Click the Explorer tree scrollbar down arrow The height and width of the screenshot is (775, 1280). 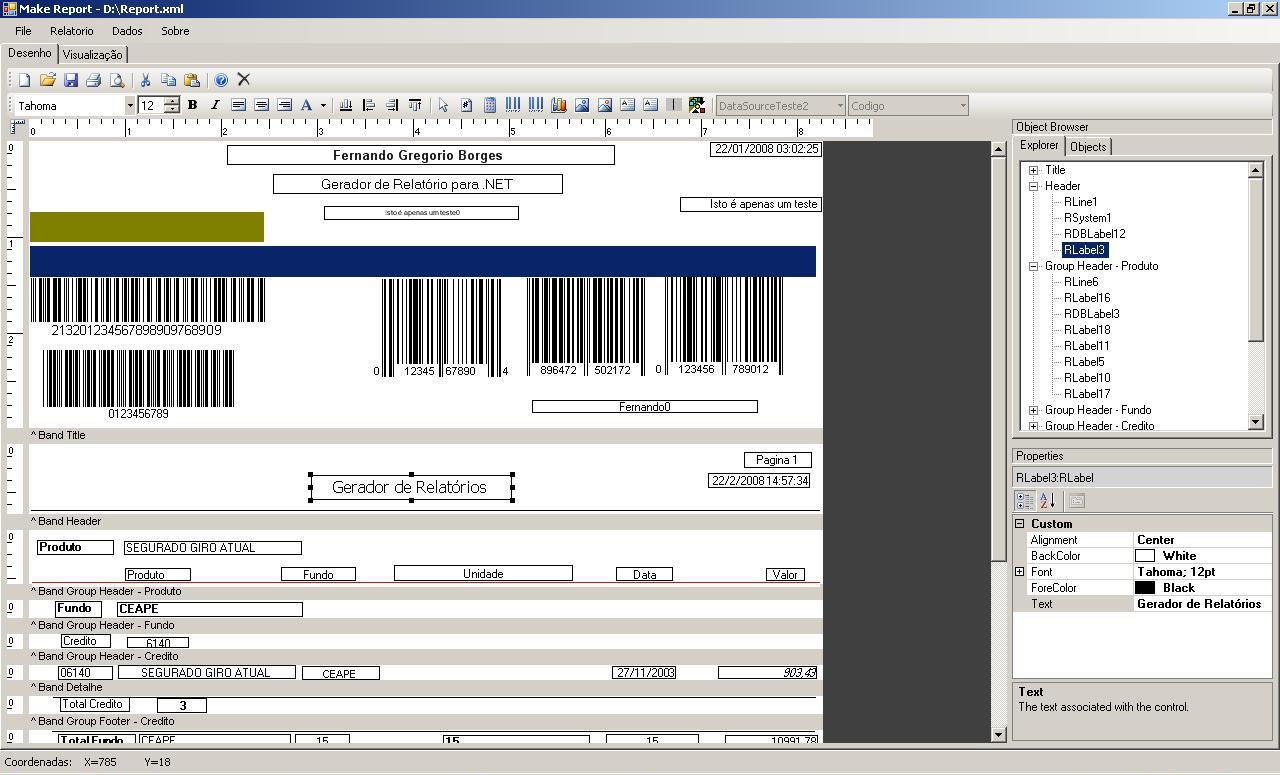pos(1256,422)
